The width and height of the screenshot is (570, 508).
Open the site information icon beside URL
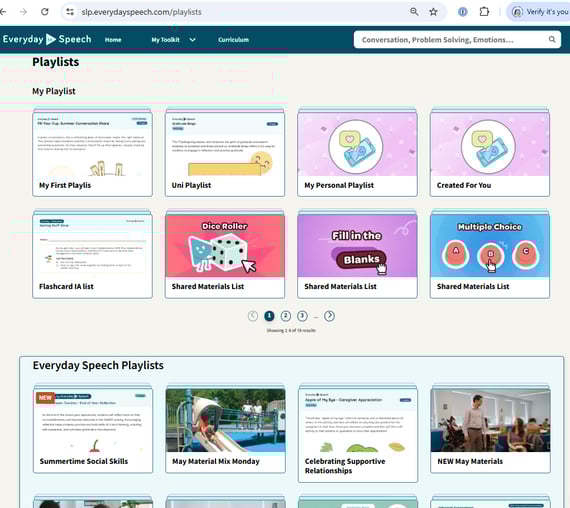[70, 12]
